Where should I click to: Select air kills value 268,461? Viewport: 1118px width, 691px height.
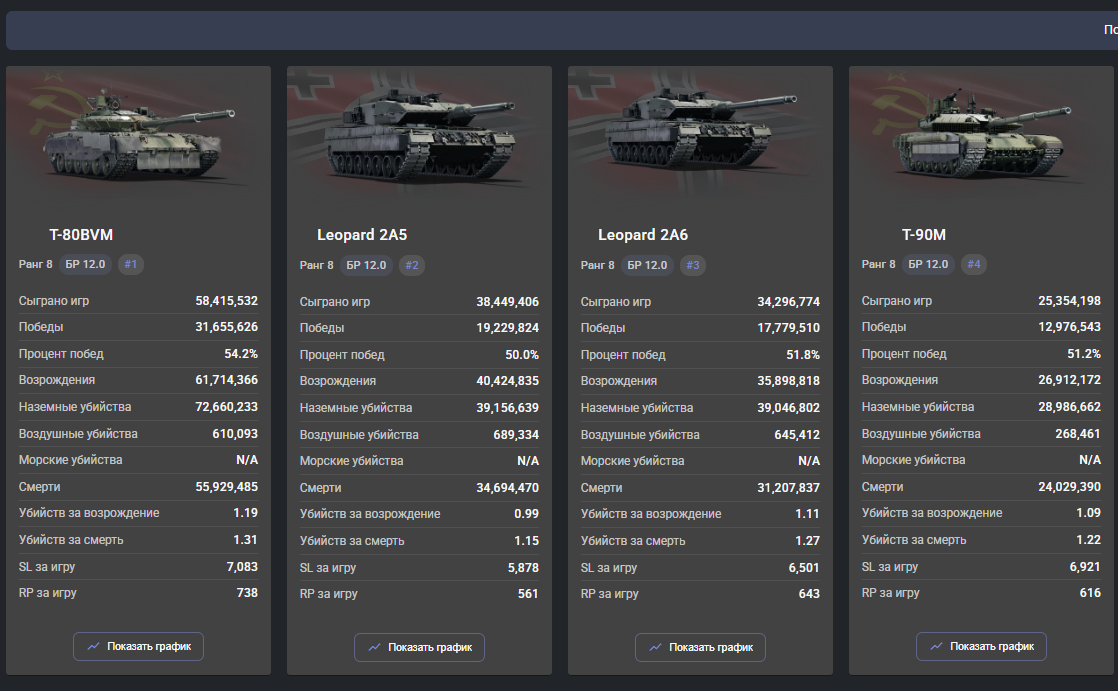[1078, 434]
